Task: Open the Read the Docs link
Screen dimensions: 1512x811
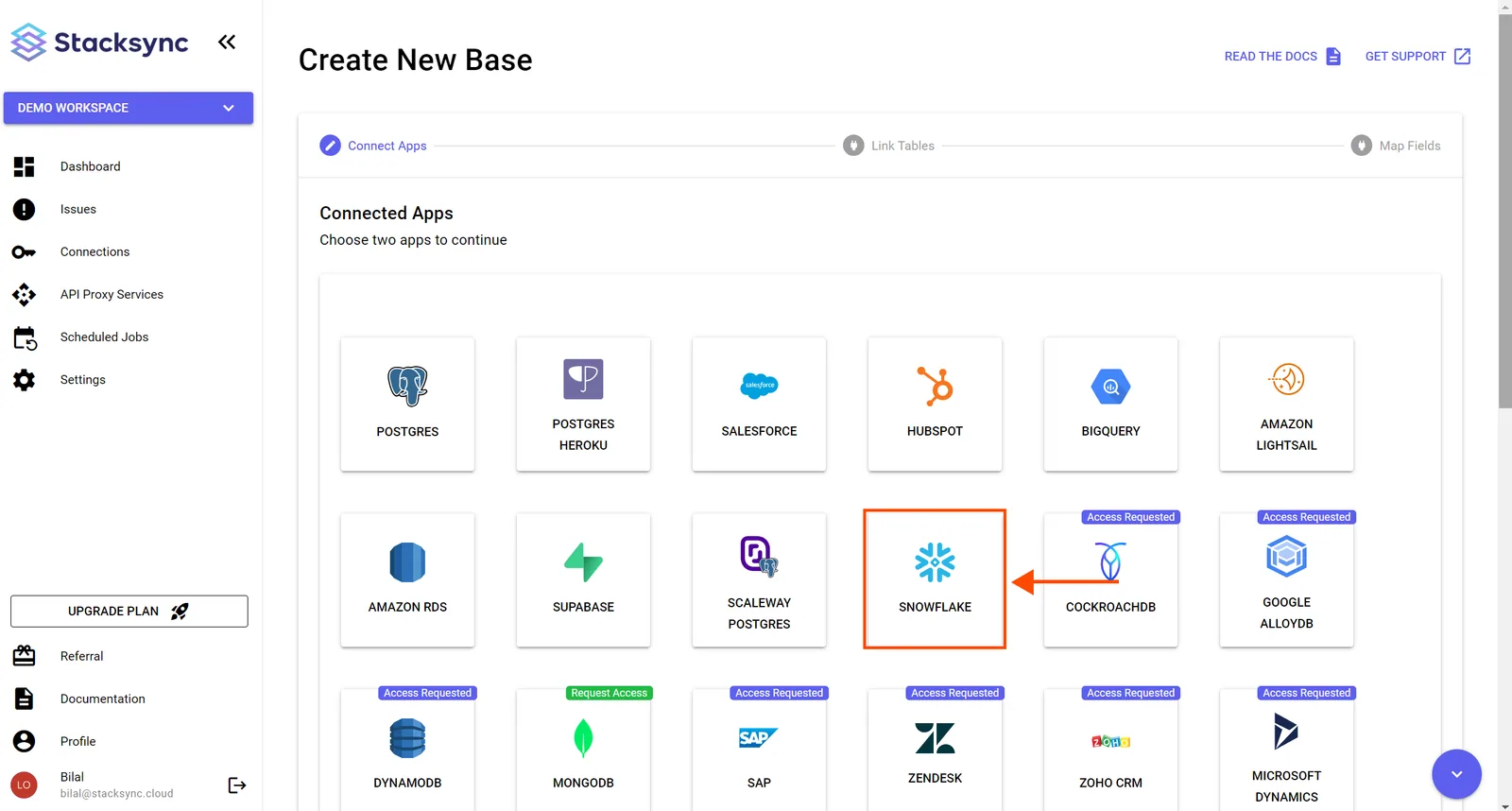Action: coord(1282,57)
